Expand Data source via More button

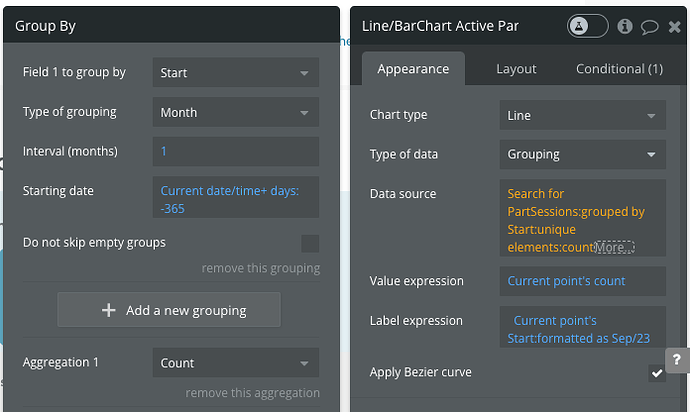click(x=615, y=247)
